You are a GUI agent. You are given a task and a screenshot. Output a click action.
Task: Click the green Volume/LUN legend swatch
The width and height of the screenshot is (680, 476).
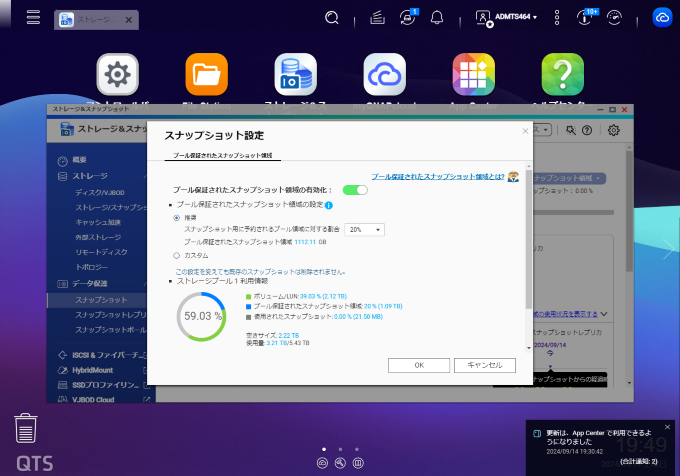tap(248, 297)
